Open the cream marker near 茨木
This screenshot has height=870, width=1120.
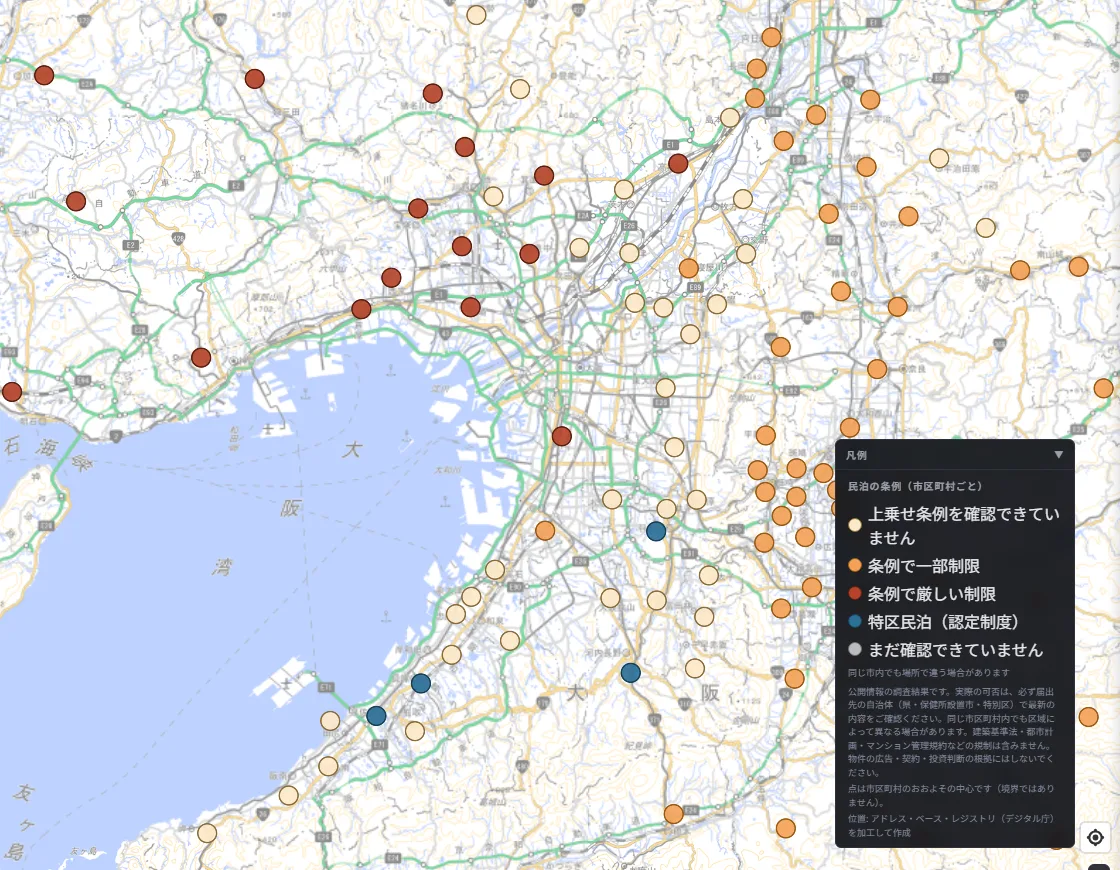[624, 189]
